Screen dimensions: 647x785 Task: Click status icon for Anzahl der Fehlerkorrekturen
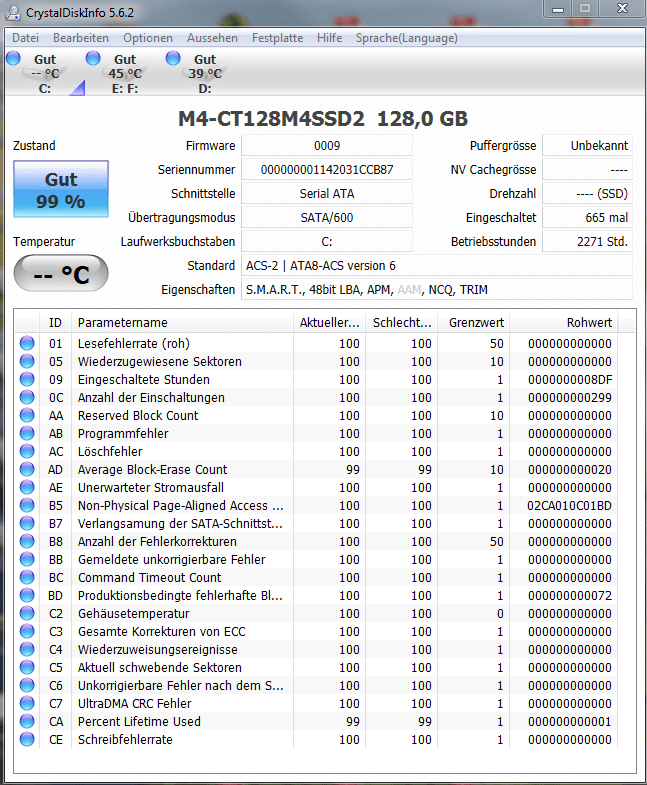pyautogui.click(x=27, y=542)
